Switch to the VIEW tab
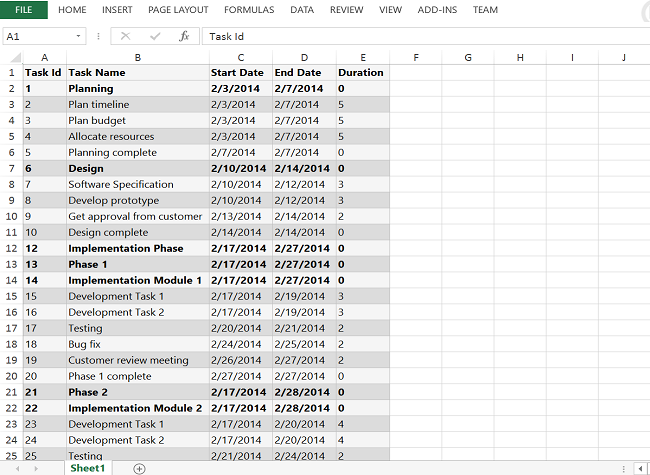This screenshot has height=475, width=650. (390, 10)
